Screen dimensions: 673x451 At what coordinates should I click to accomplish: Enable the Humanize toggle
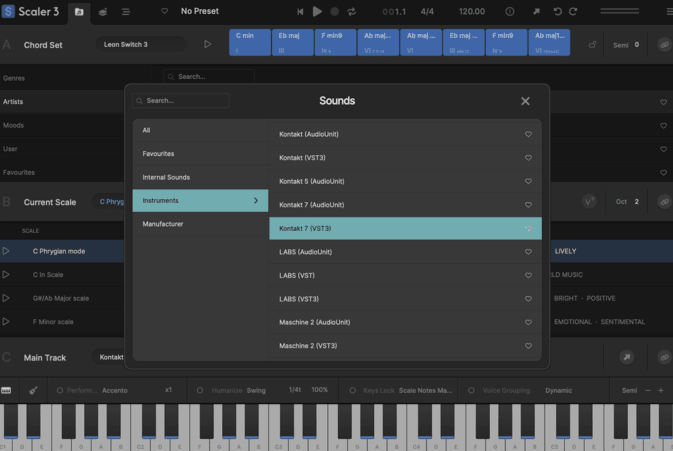coord(200,390)
